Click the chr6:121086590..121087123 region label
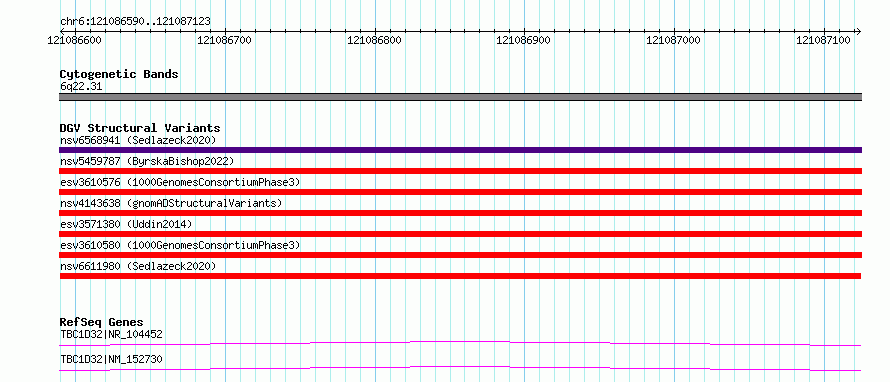Viewport: 890px width, 382px height. click(135, 21)
